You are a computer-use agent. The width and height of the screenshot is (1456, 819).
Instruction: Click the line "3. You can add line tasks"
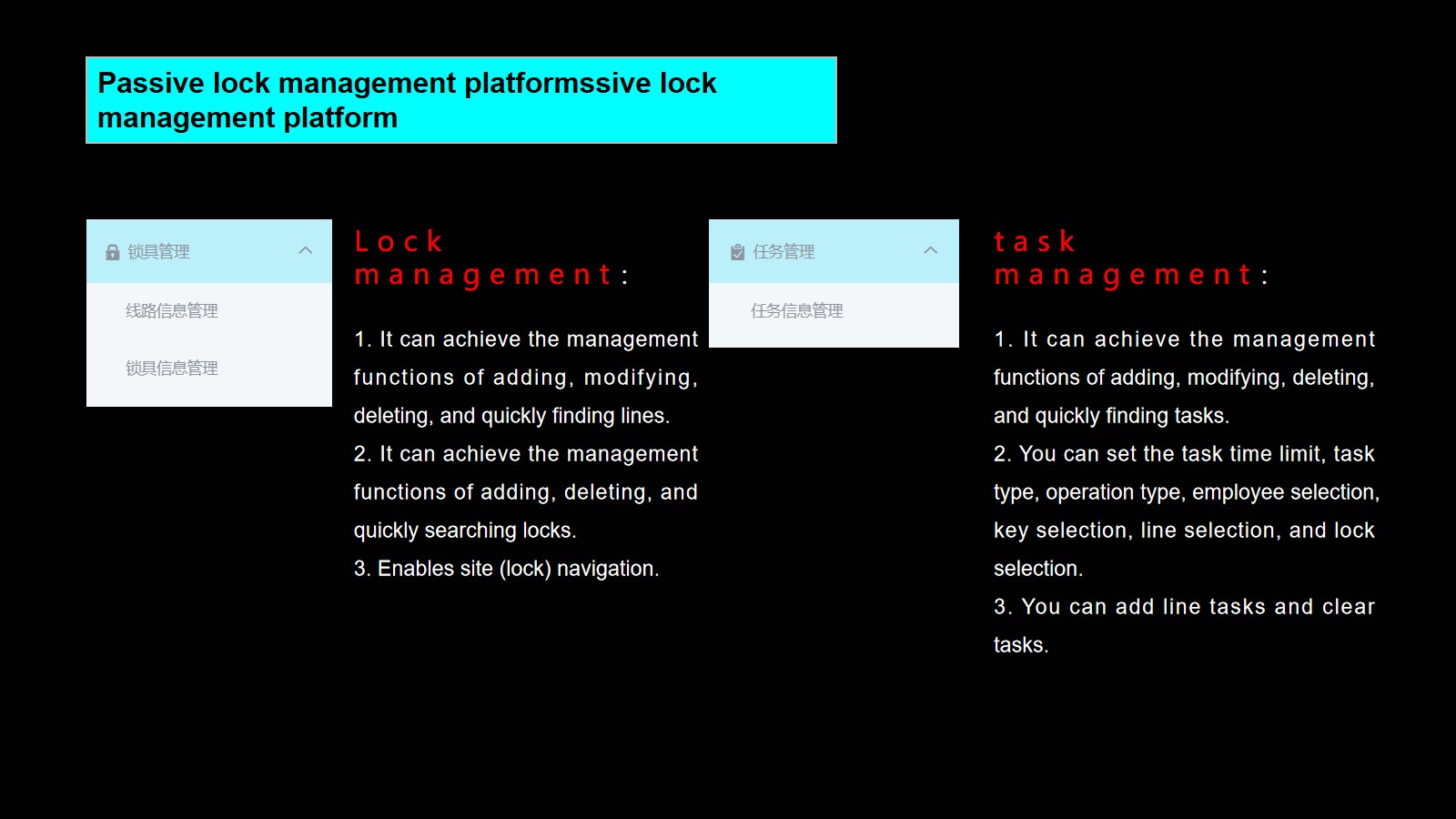pos(1183,607)
